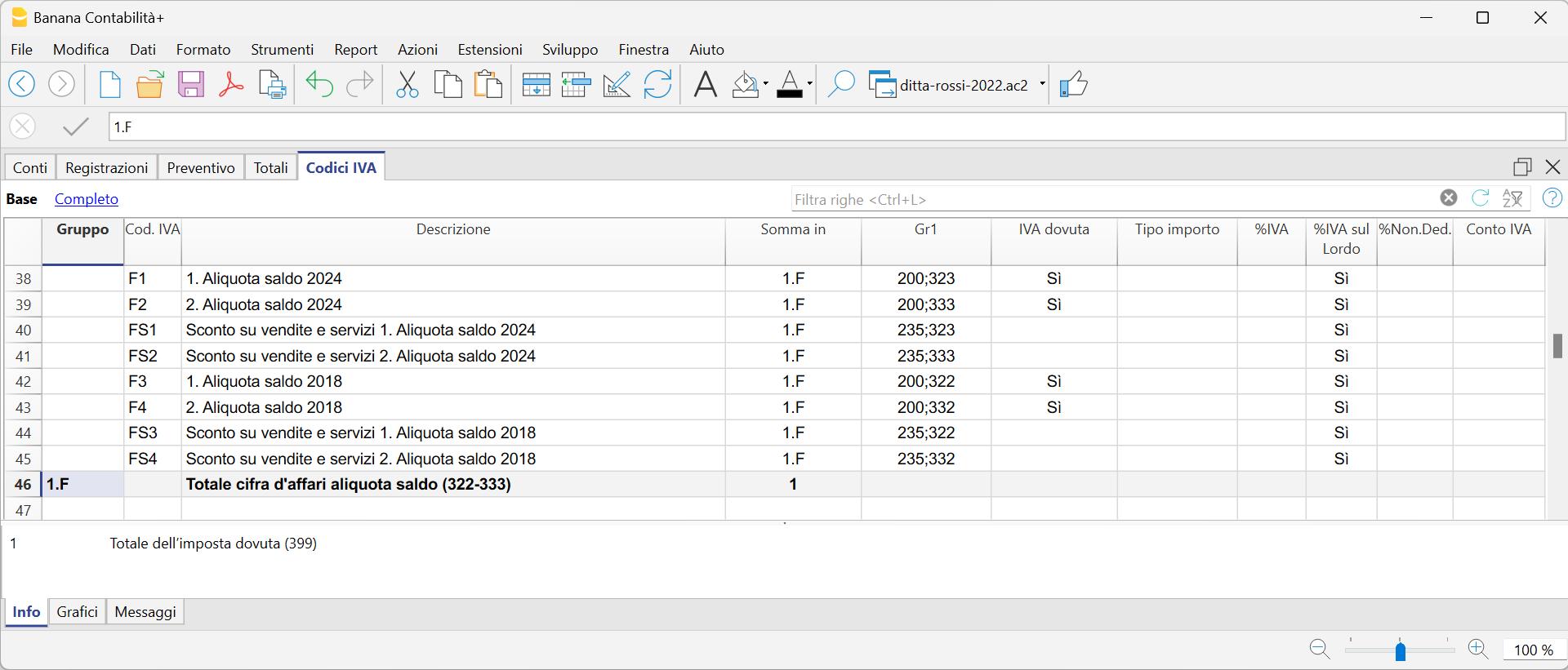Click the Recalculate refresh arrows icon

tap(657, 84)
